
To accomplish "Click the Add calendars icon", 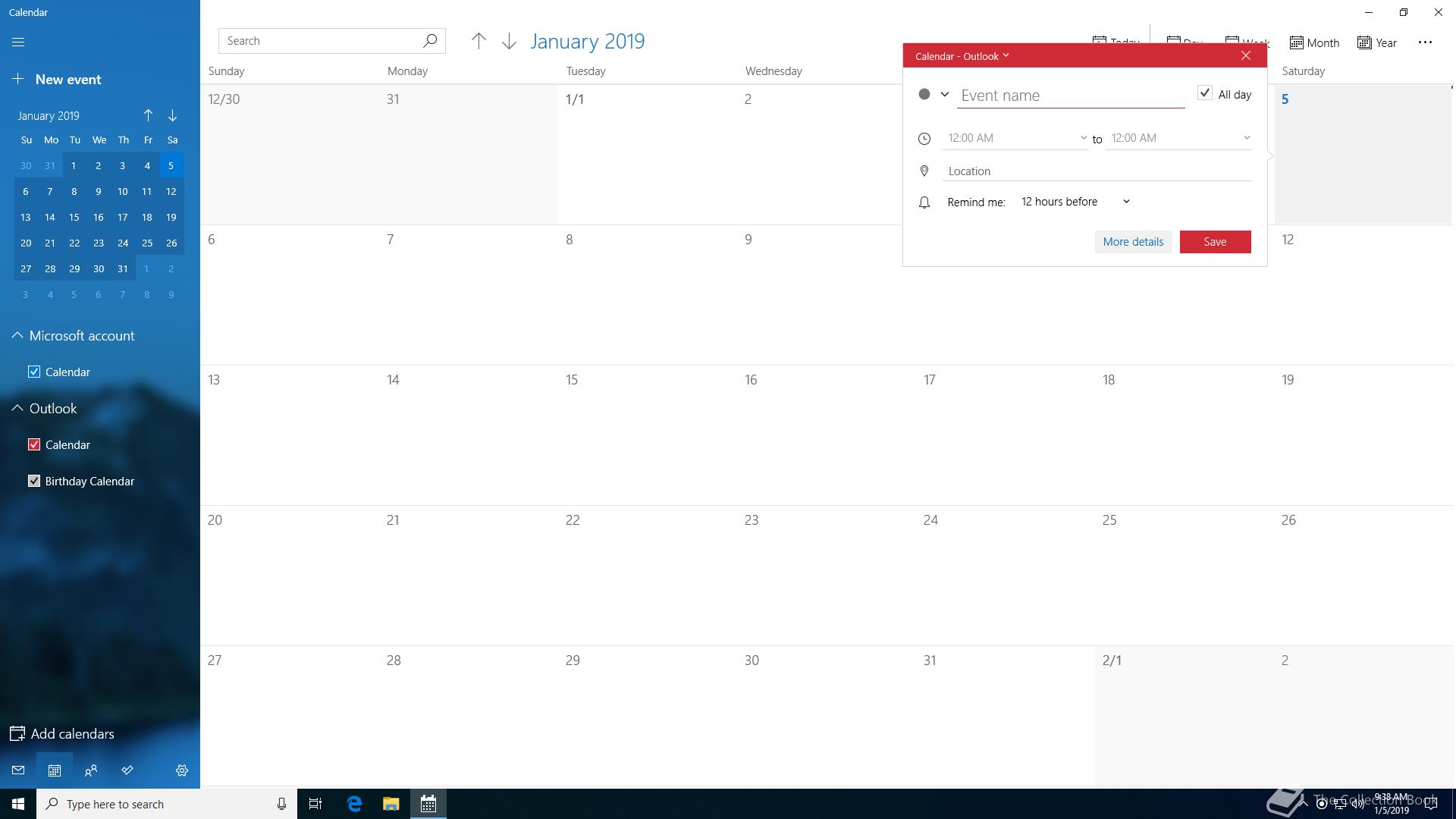I will pyautogui.click(x=17, y=733).
